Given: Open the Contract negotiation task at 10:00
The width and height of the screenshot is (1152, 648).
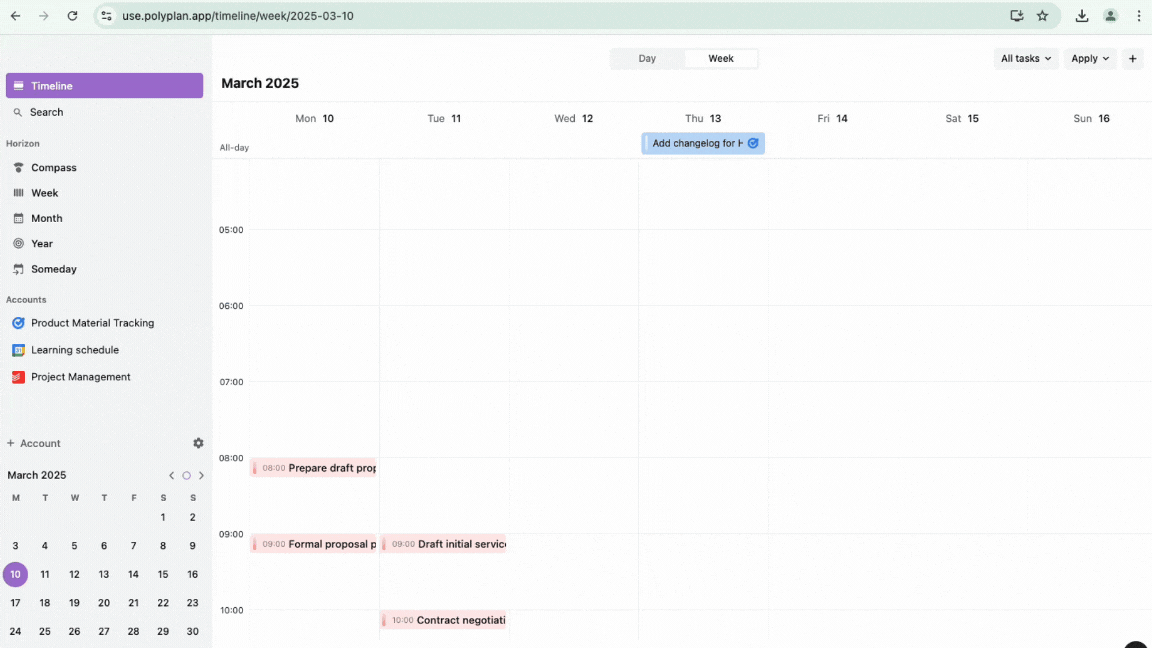Looking at the screenshot, I should (x=443, y=620).
